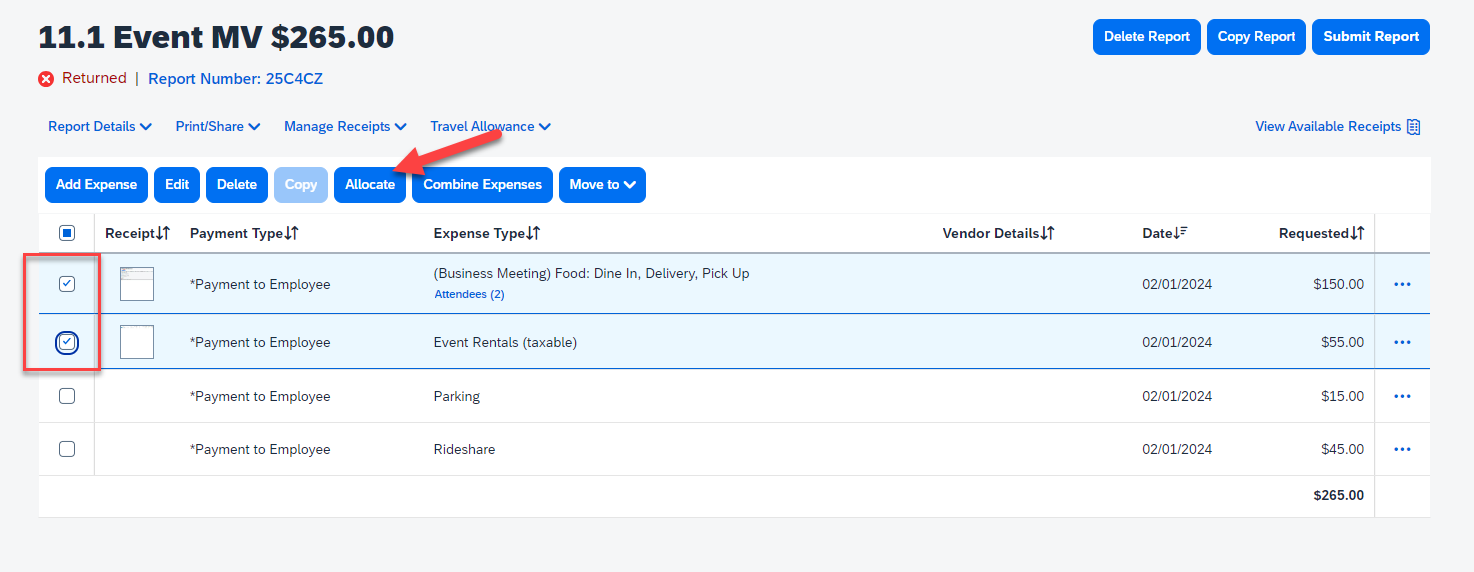This screenshot has height=572, width=1474.
Task: Open the Travel Allowance menu
Action: (x=490, y=127)
